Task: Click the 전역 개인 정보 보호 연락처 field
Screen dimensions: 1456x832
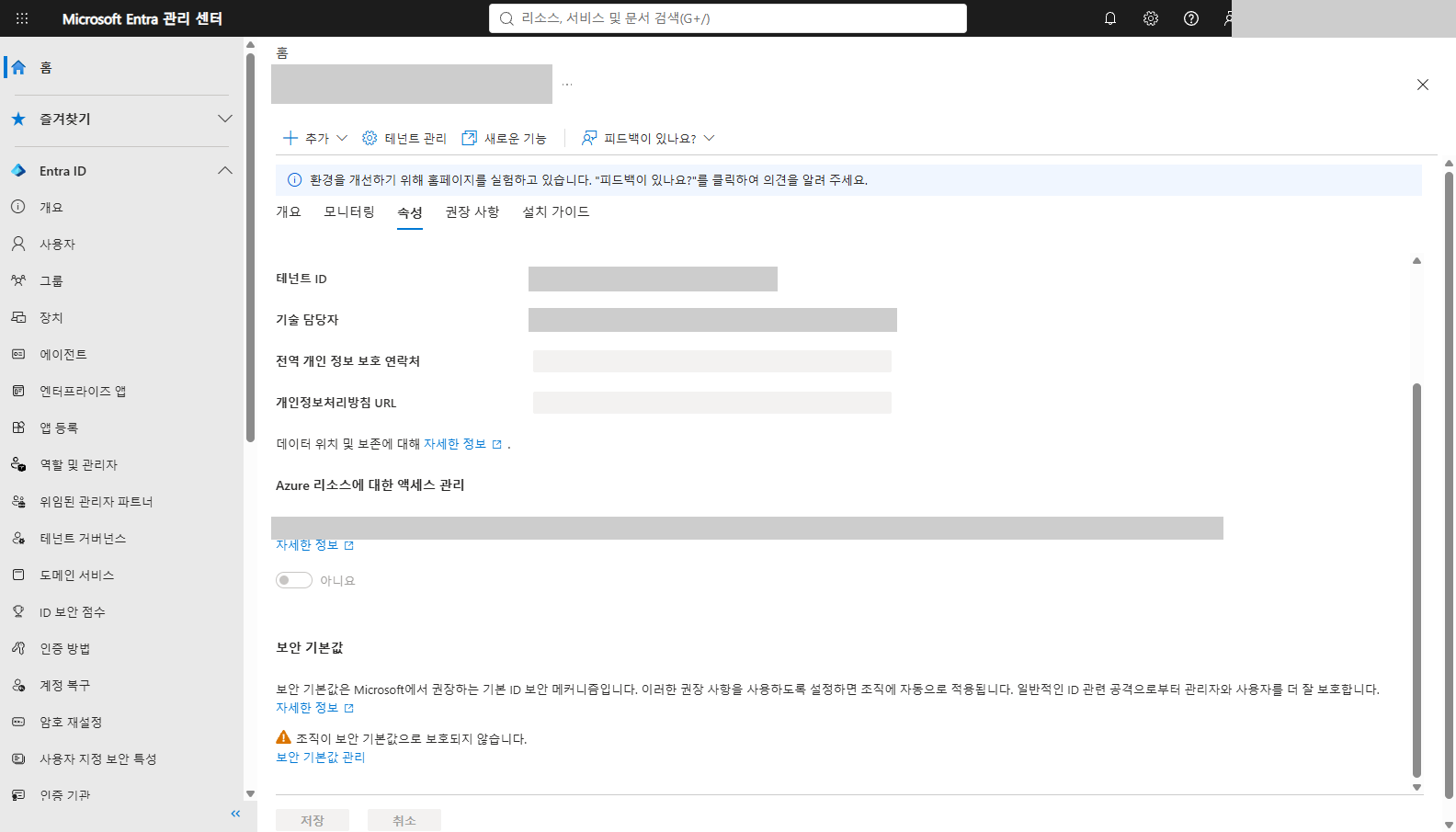Action: [712, 361]
